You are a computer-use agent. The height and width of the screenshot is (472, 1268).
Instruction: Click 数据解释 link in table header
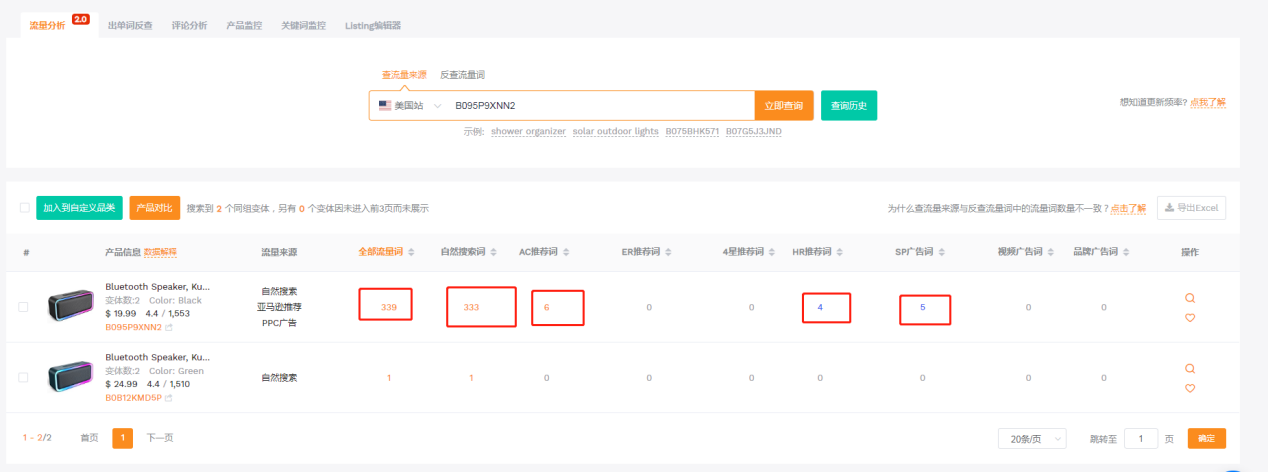click(x=161, y=252)
